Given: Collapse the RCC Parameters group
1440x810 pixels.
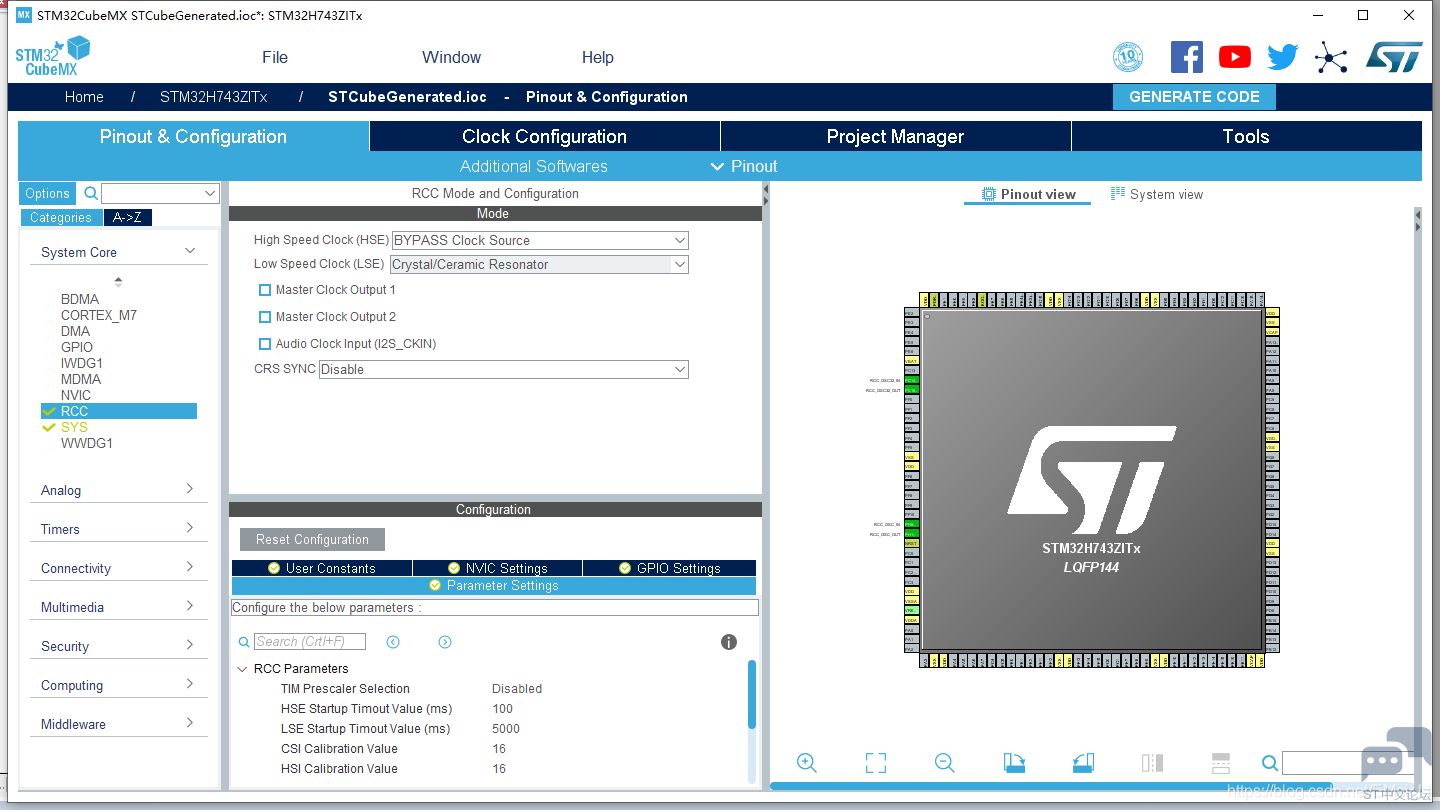Looking at the screenshot, I should (242, 669).
